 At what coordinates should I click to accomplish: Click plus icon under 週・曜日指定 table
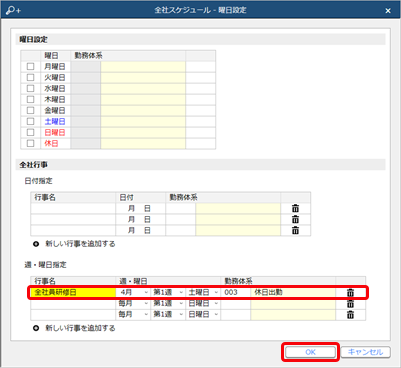pos(36,328)
